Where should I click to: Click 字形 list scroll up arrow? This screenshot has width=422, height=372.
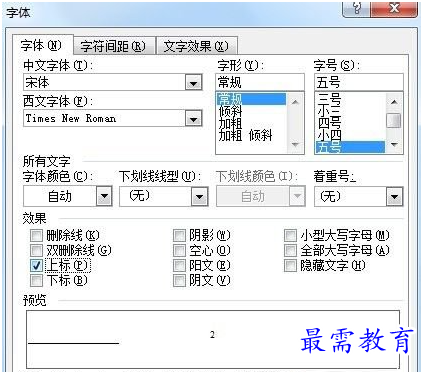[295, 101]
